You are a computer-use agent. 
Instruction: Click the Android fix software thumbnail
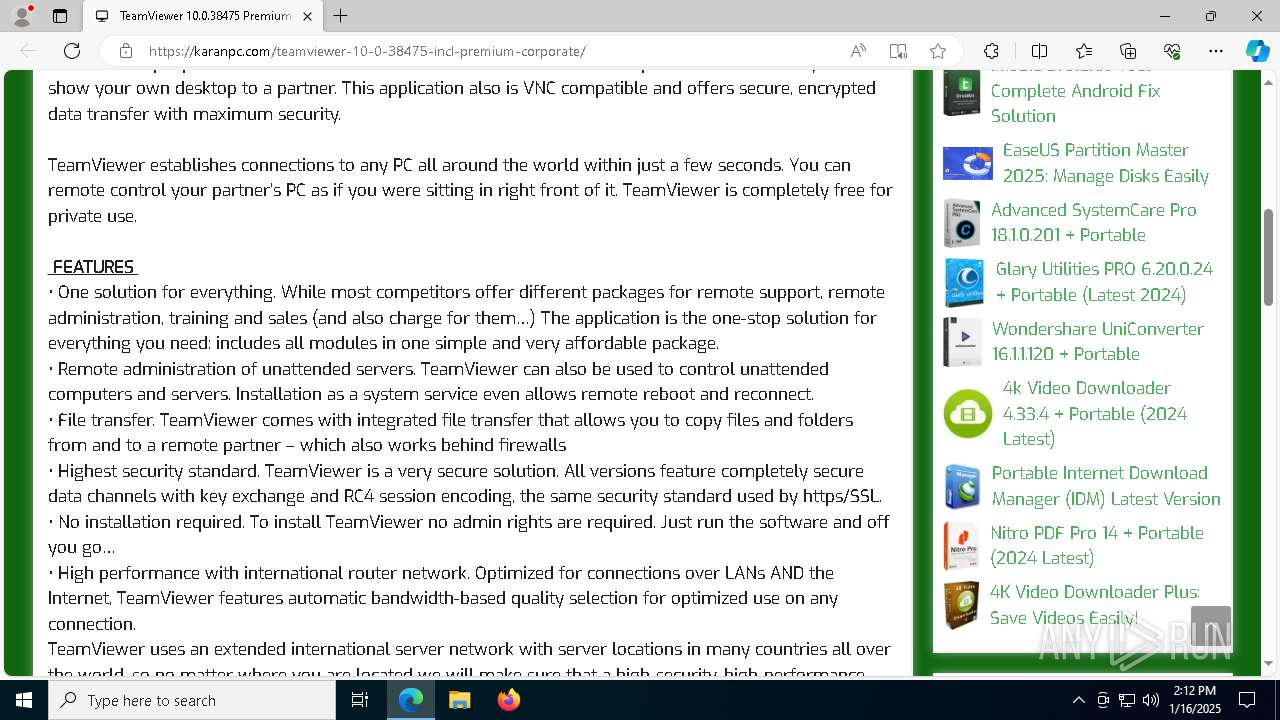[x=961, y=92]
